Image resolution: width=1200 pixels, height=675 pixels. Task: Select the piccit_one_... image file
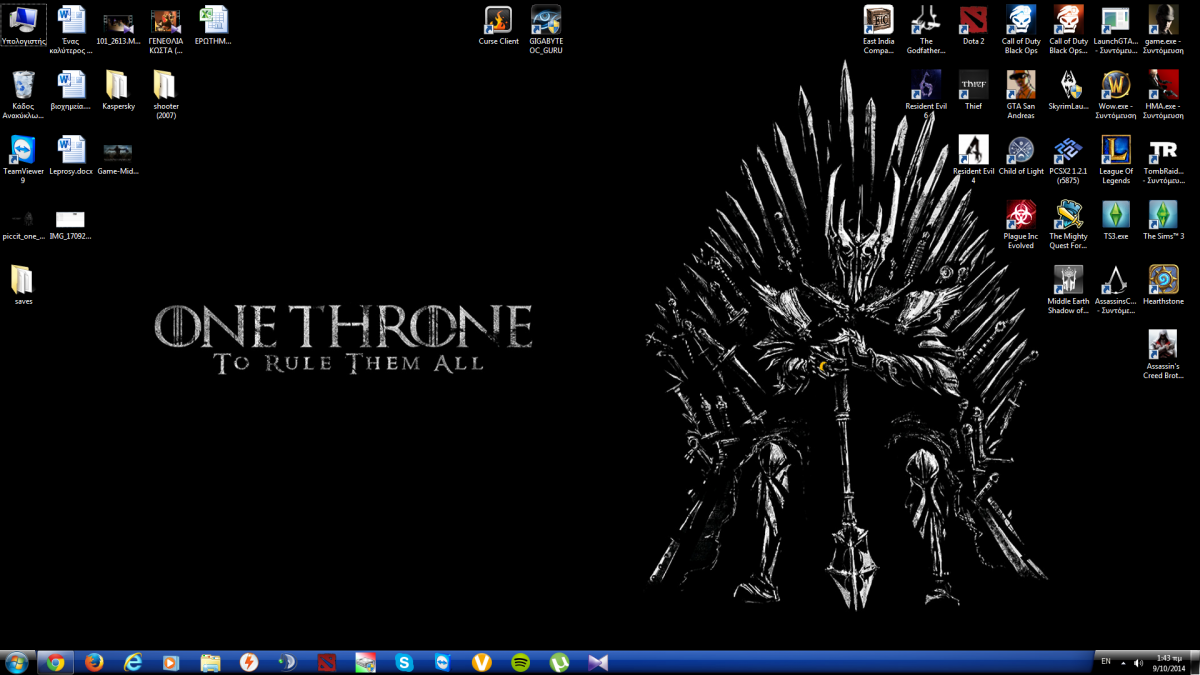pyautogui.click(x=23, y=226)
